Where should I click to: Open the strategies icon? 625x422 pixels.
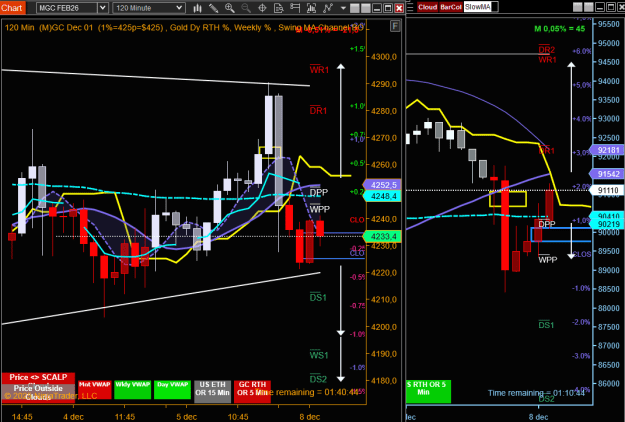pos(328,8)
